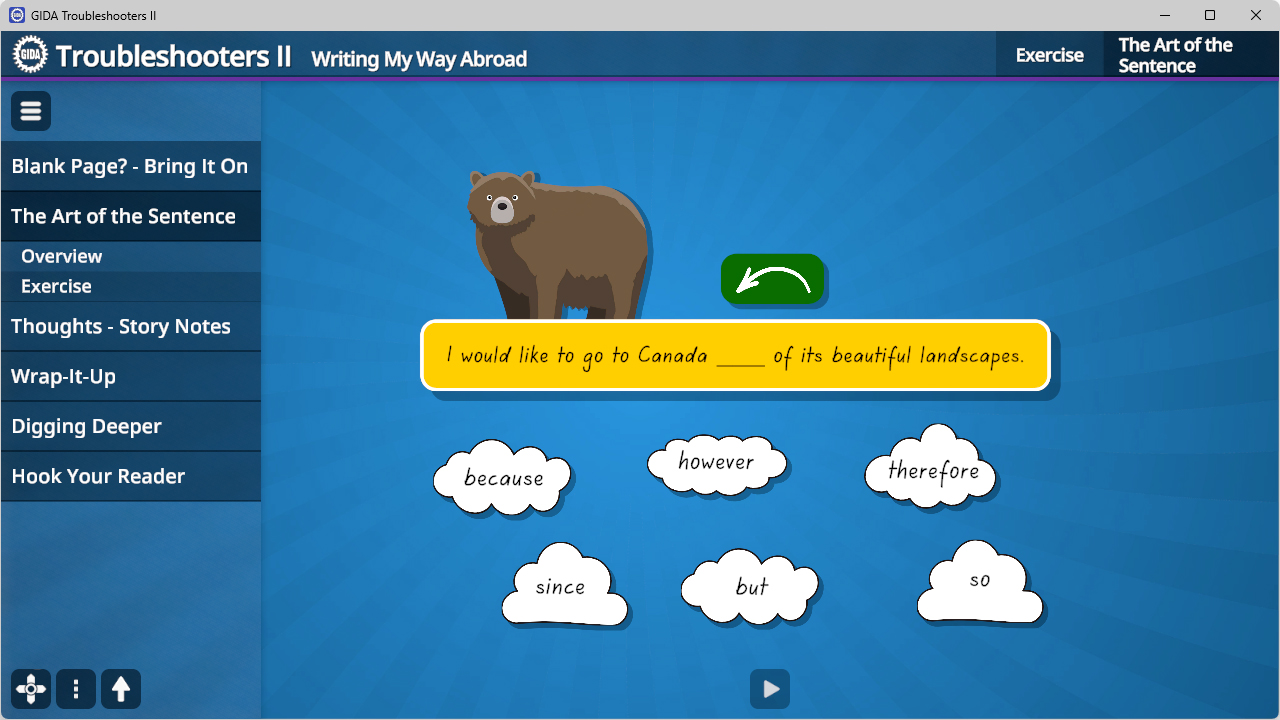Open the Overview page from sidebar
The height and width of the screenshot is (720, 1280).
(61, 256)
